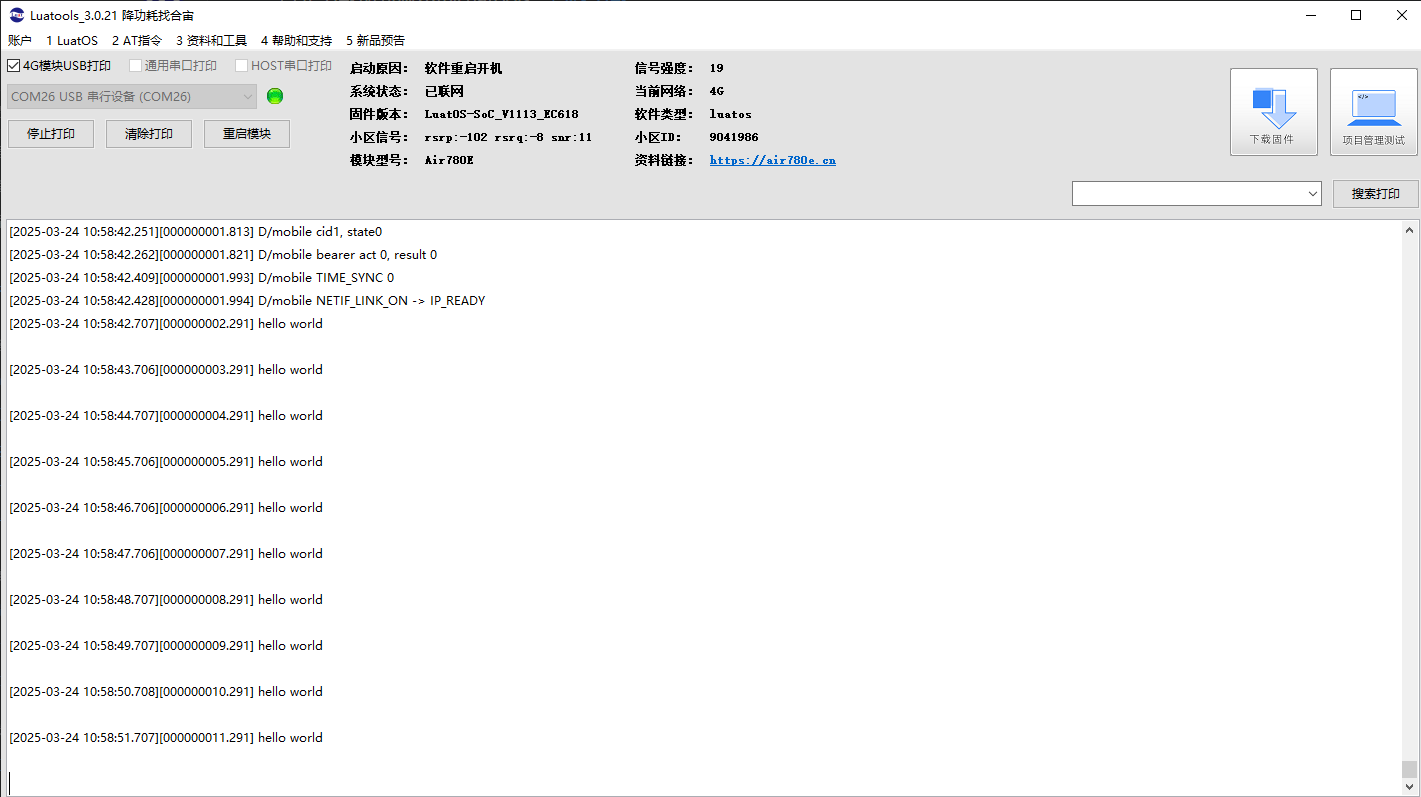Click the log scrollbar thumb at bottom
1421x797 pixels.
pos(1409,769)
